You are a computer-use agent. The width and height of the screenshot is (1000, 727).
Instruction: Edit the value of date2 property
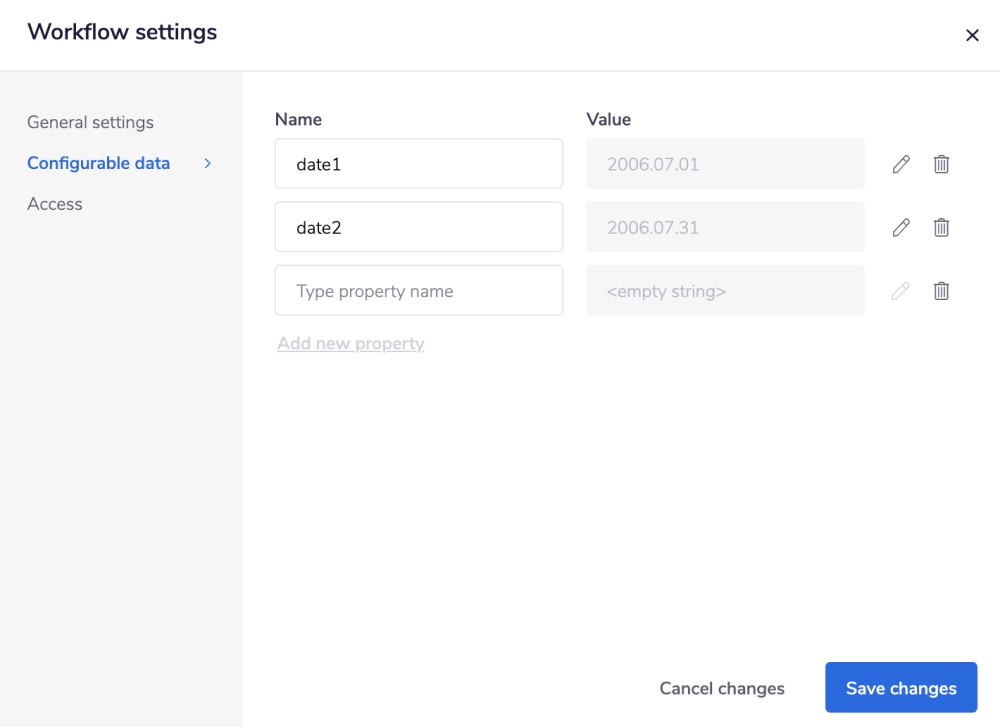click(x=900, y=227)
